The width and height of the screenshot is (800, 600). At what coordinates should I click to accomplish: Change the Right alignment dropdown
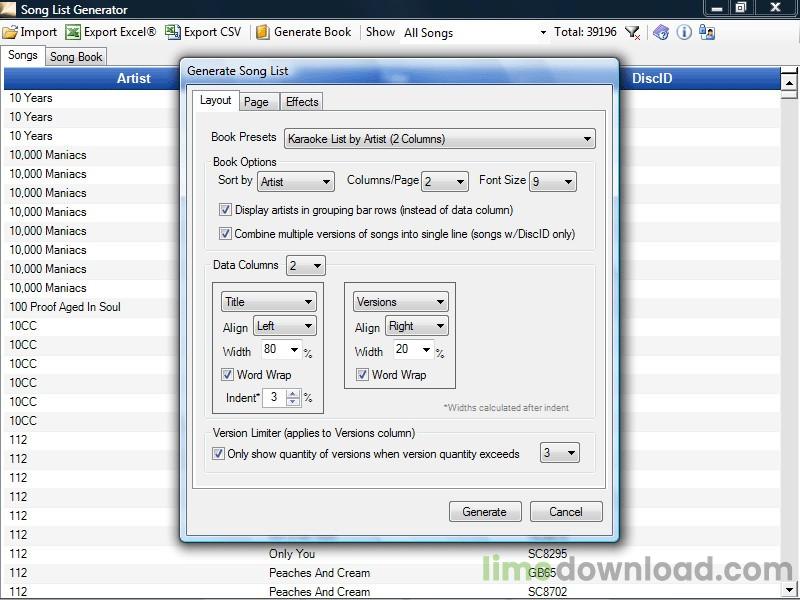coord(417,326)
